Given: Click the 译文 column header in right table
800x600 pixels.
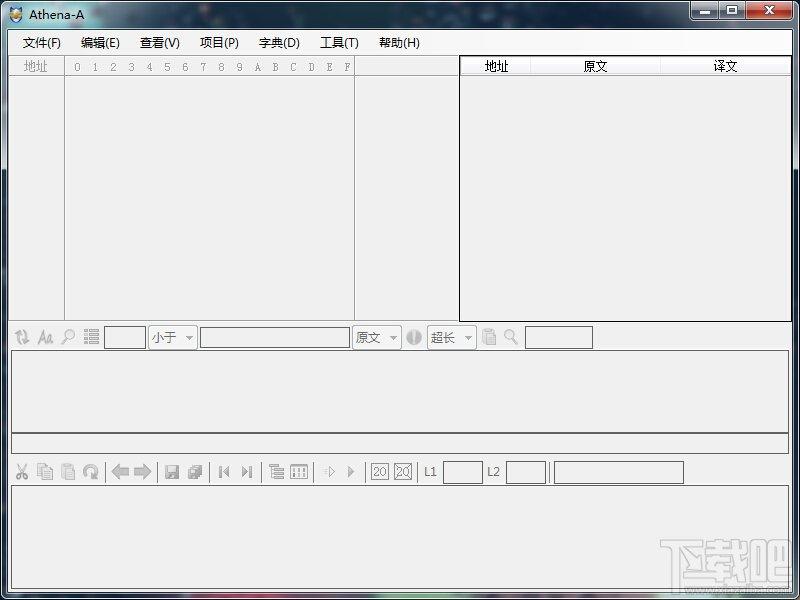Looking at the screenshot, I should click(x=726, y=66).
